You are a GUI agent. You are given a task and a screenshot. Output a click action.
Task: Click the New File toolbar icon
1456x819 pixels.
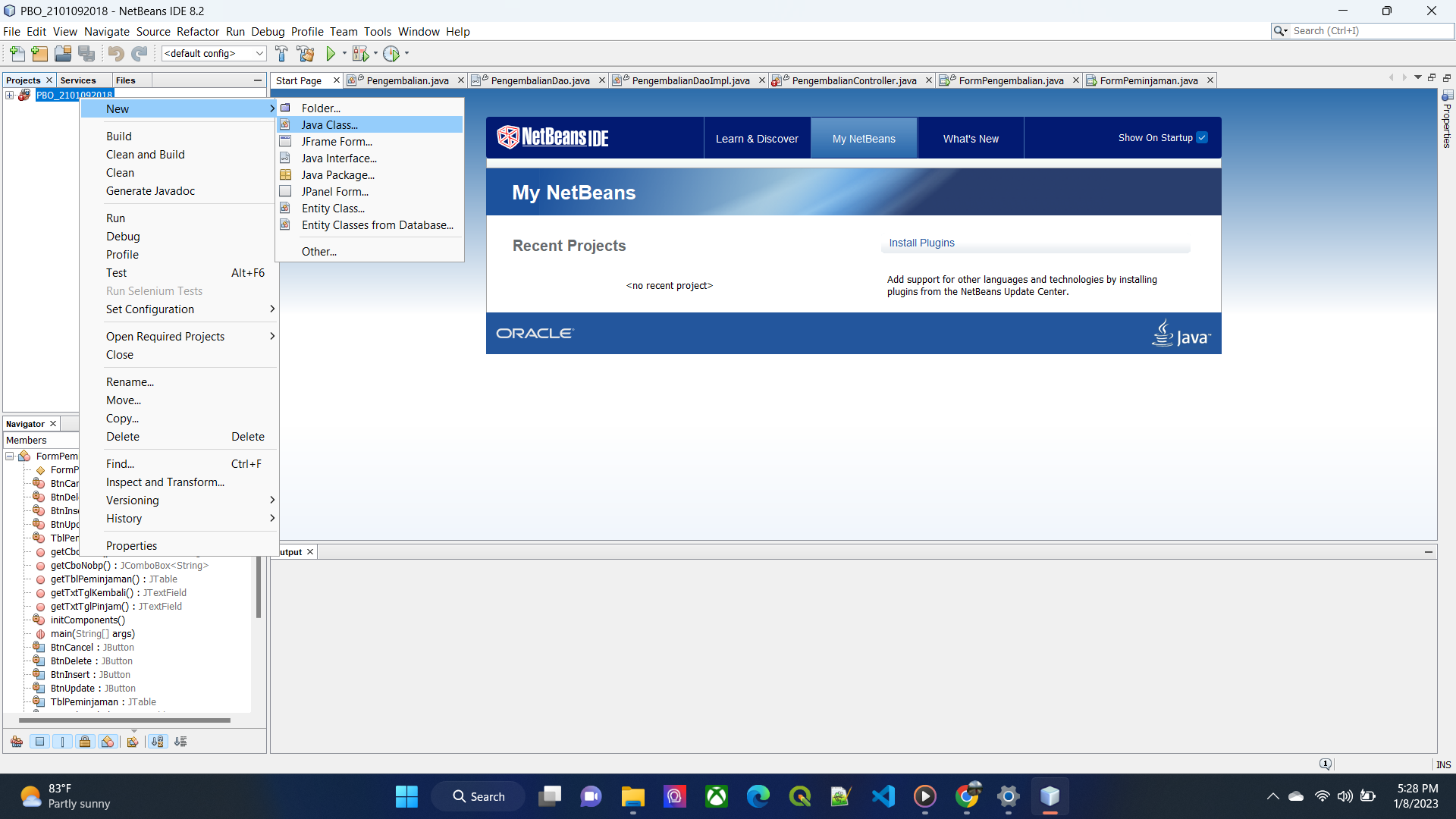[17, 54]
